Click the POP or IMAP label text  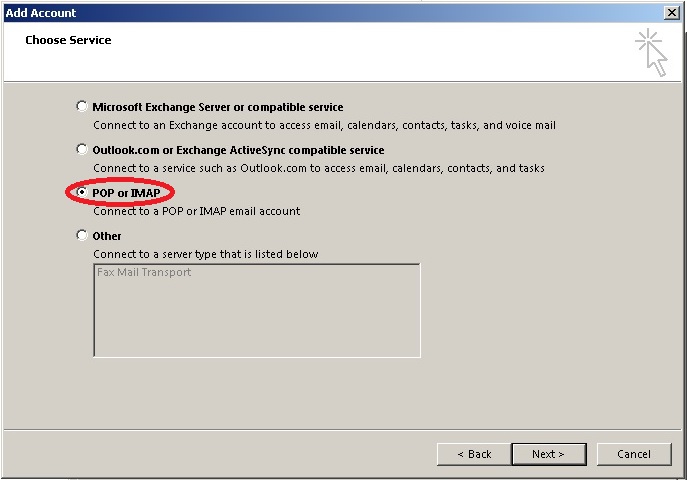126,193
